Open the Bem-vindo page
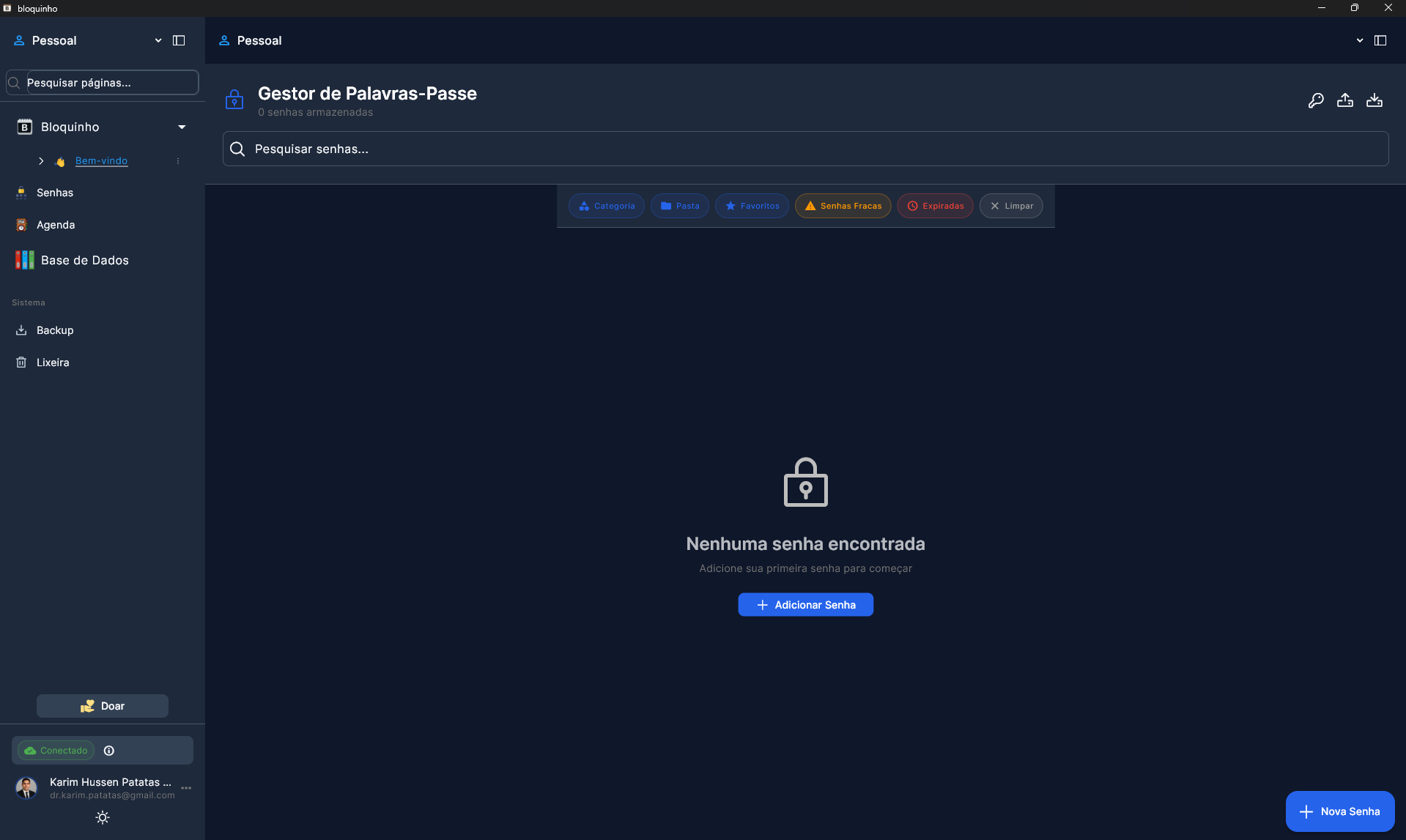Viewport: 1406px width, 840px height. click(x=100, y=161)
